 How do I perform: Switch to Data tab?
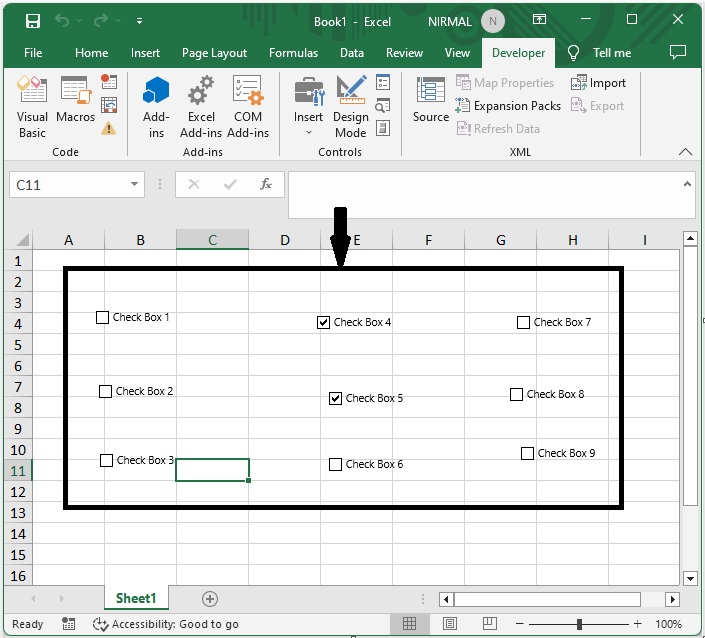pos(352,53)
